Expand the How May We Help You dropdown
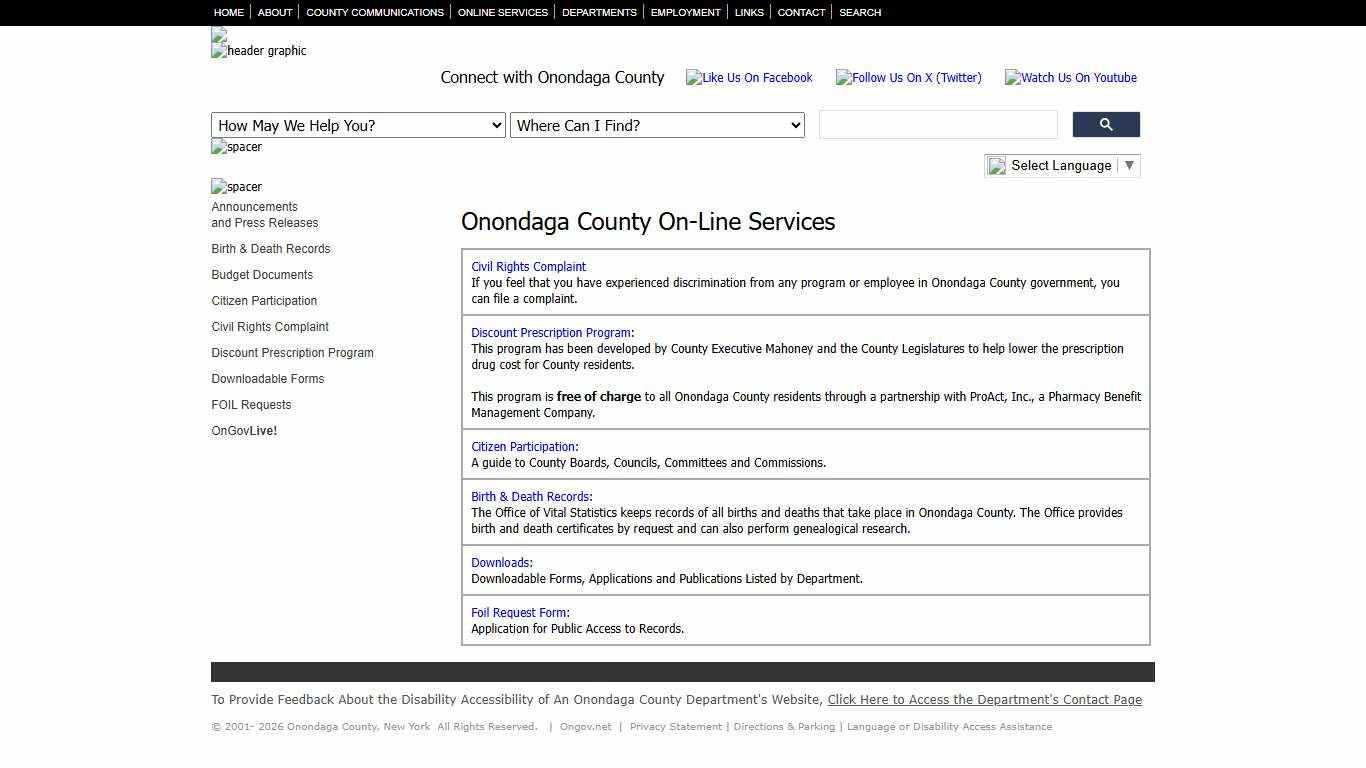 tap(357, 125)
